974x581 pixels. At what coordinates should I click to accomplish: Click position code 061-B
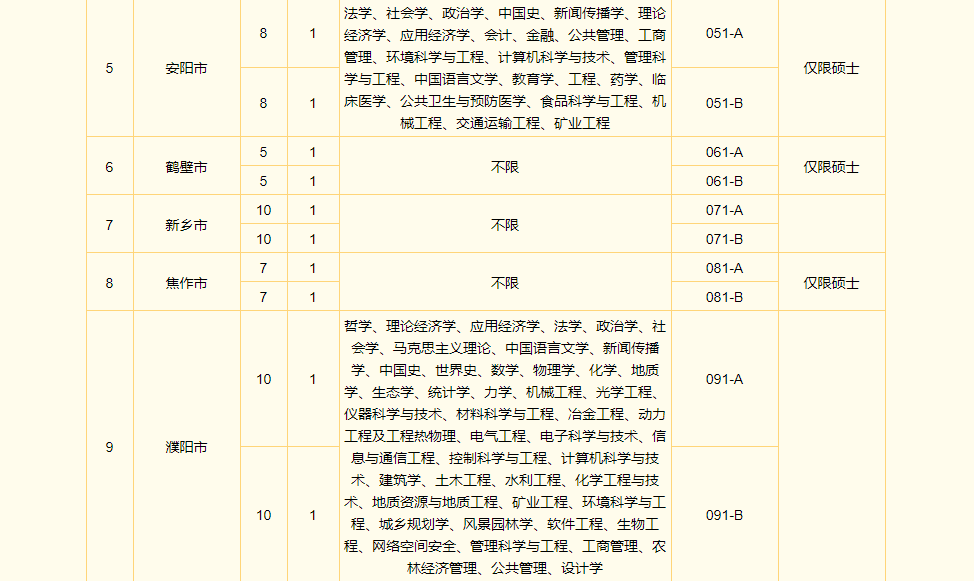724,181
